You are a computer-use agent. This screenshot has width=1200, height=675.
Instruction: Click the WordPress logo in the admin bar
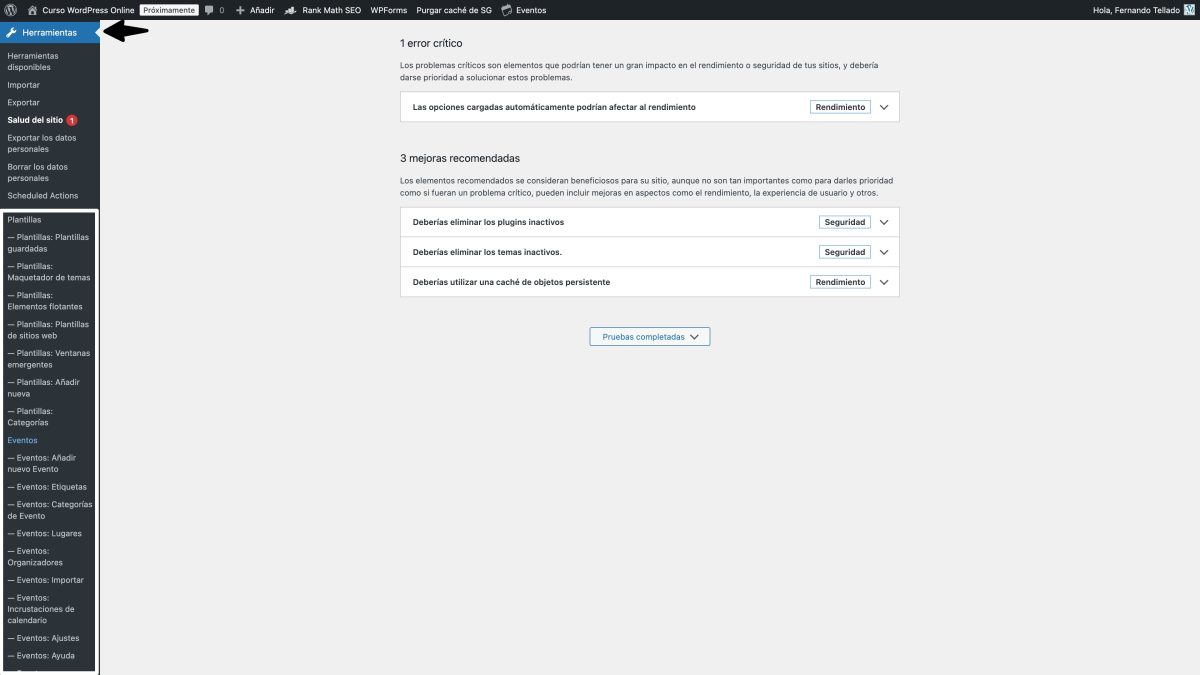[x=11, y=10]
